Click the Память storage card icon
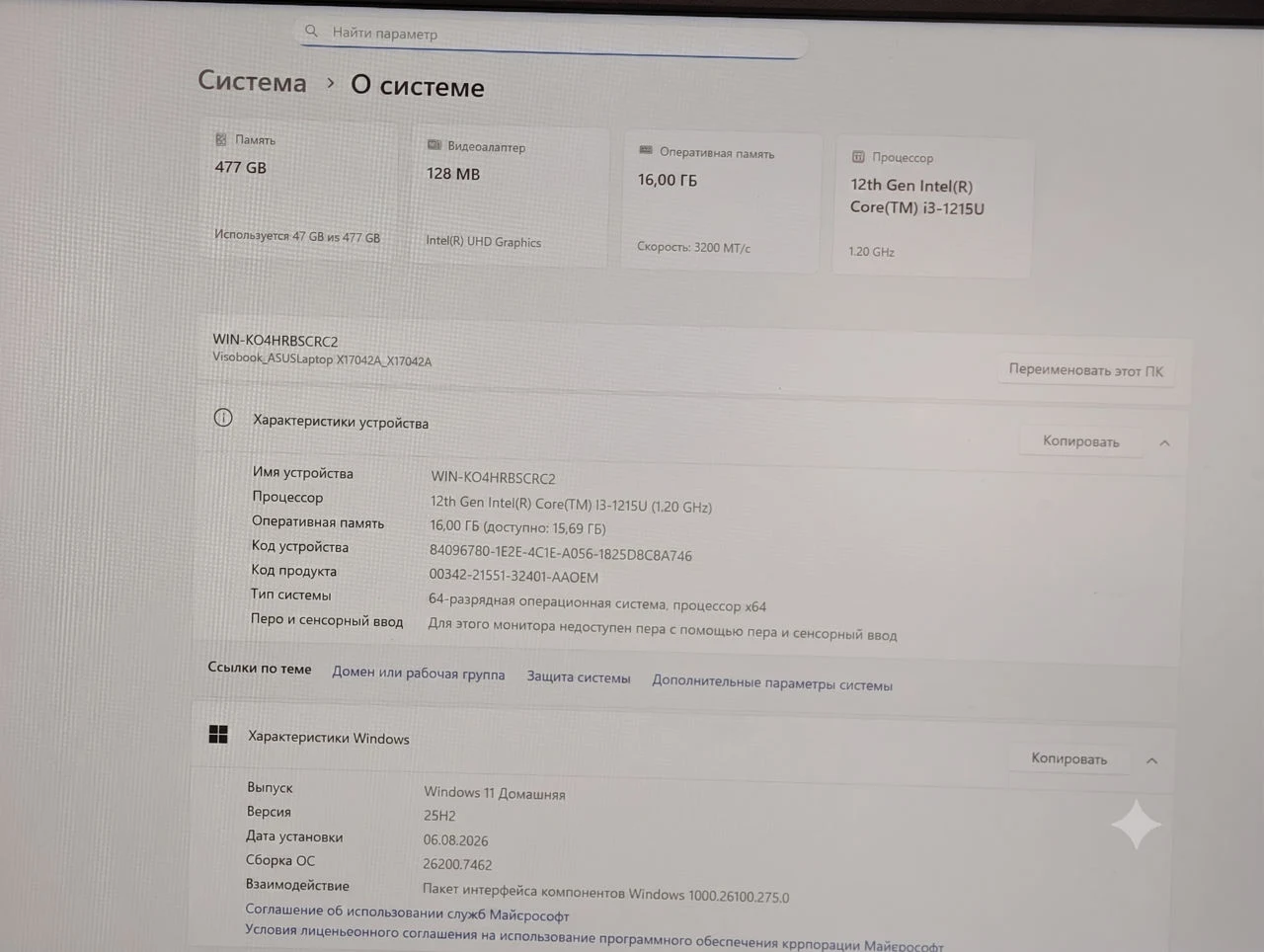 coord(221,139)
